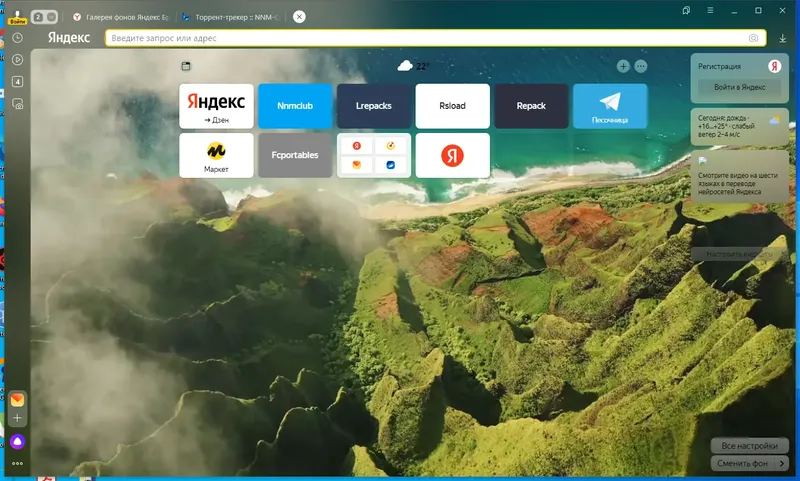This screenshot has height=481, width=800.
Task: Click the Войти profile login icon
Action: pos(17,17)
